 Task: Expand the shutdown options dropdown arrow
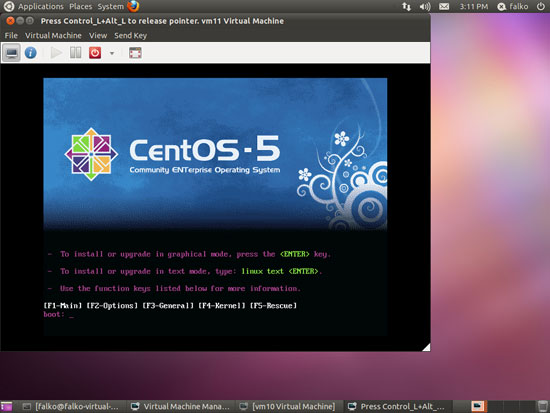click(x=112, y=53)
